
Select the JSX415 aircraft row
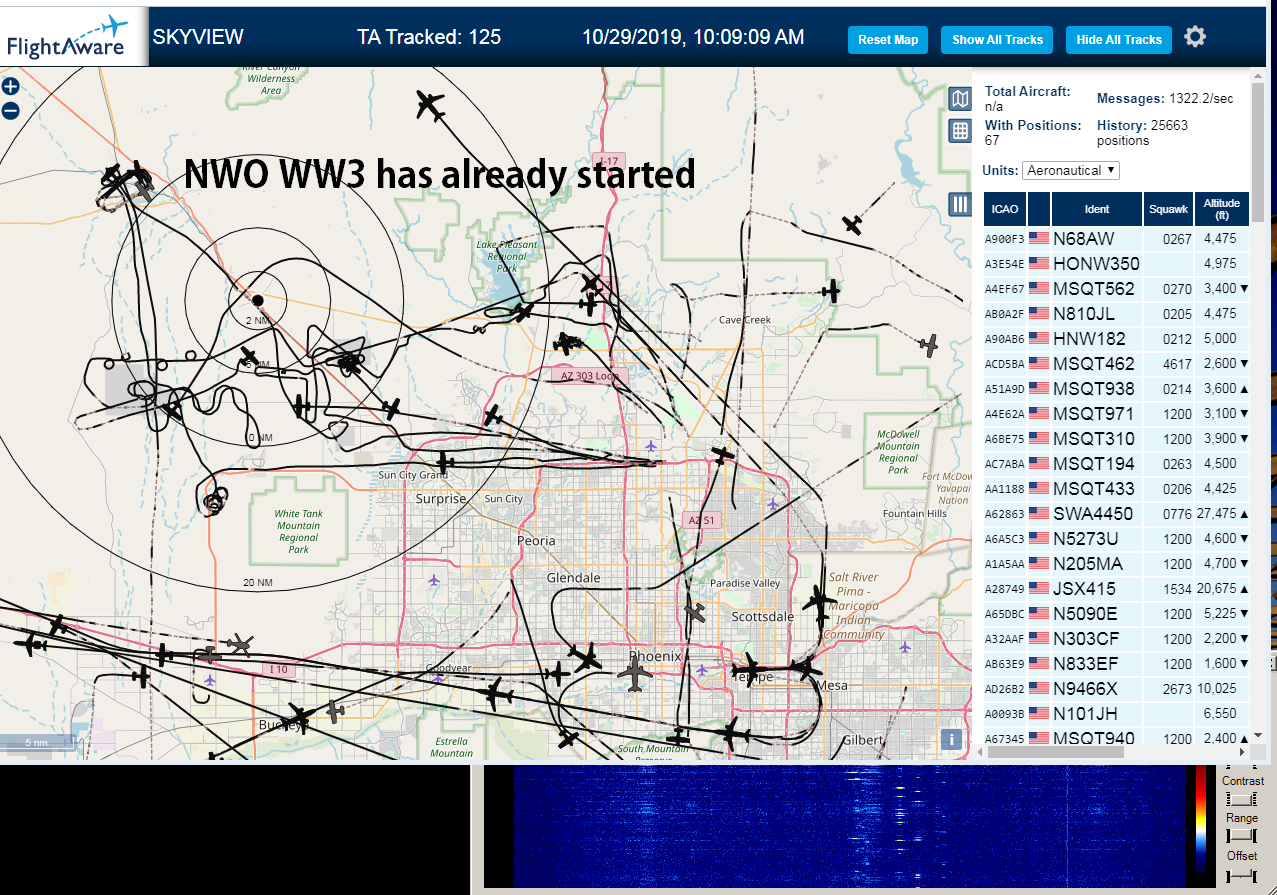point(1117,589)
